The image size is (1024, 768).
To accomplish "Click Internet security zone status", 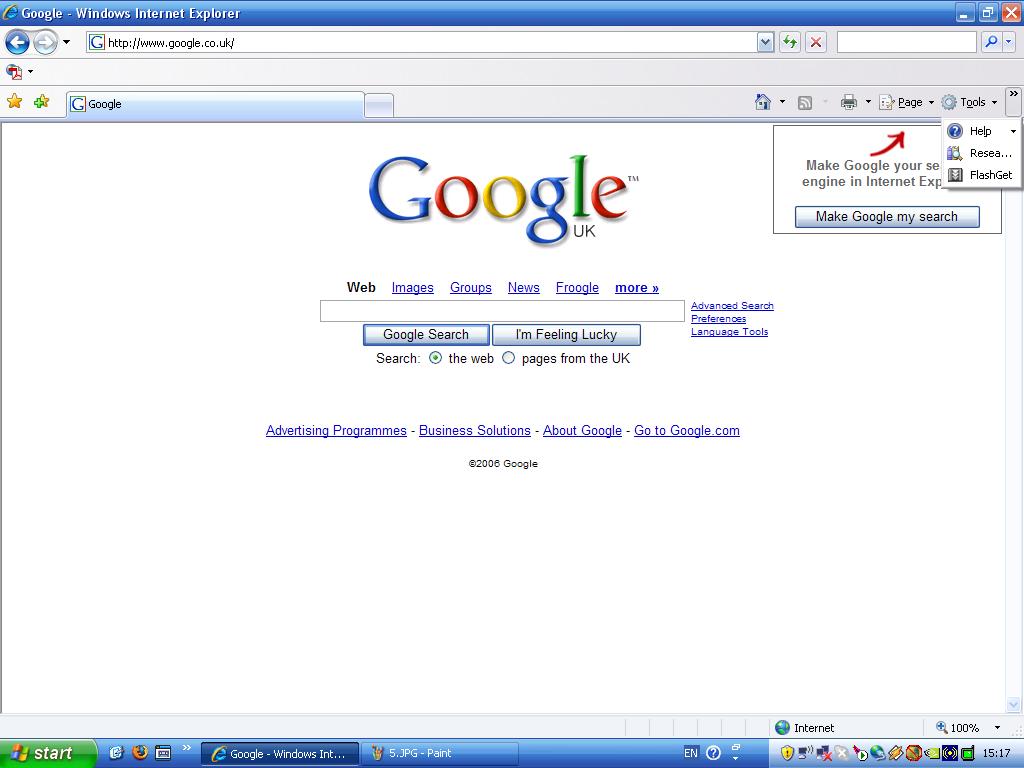I will coord(805,728).
